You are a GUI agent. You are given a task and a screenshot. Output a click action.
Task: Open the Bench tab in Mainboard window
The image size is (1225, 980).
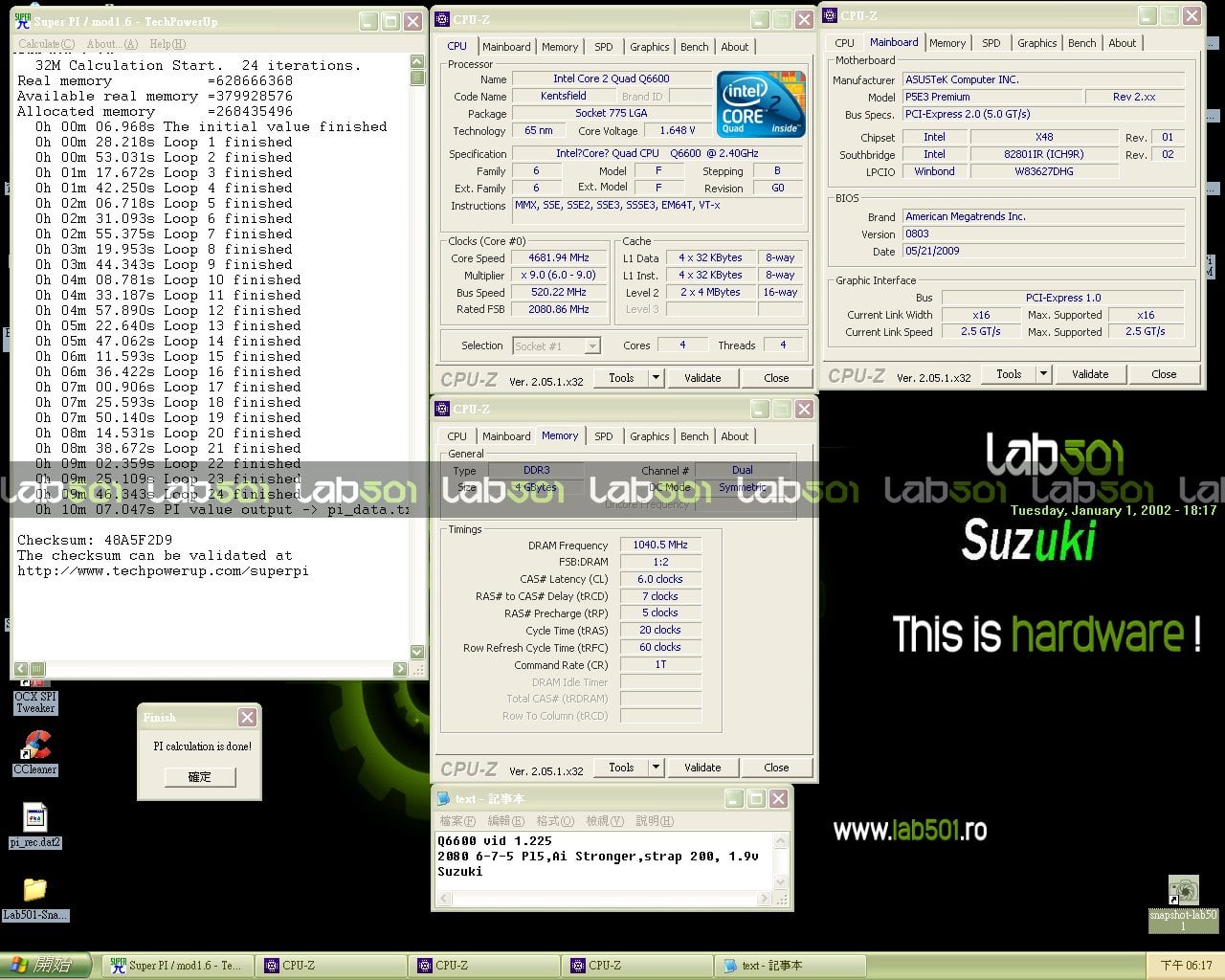pos(1082,43)
